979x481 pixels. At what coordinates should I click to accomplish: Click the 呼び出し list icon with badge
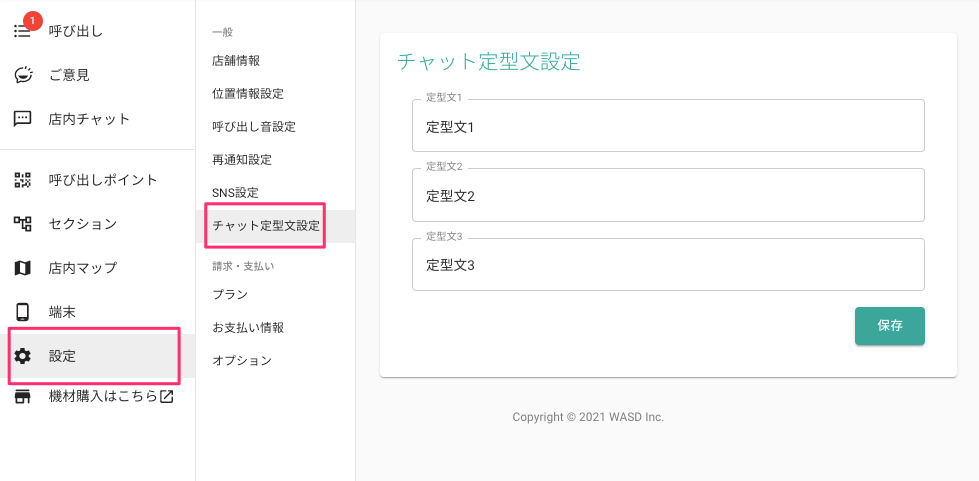click(x=22, y=31)
